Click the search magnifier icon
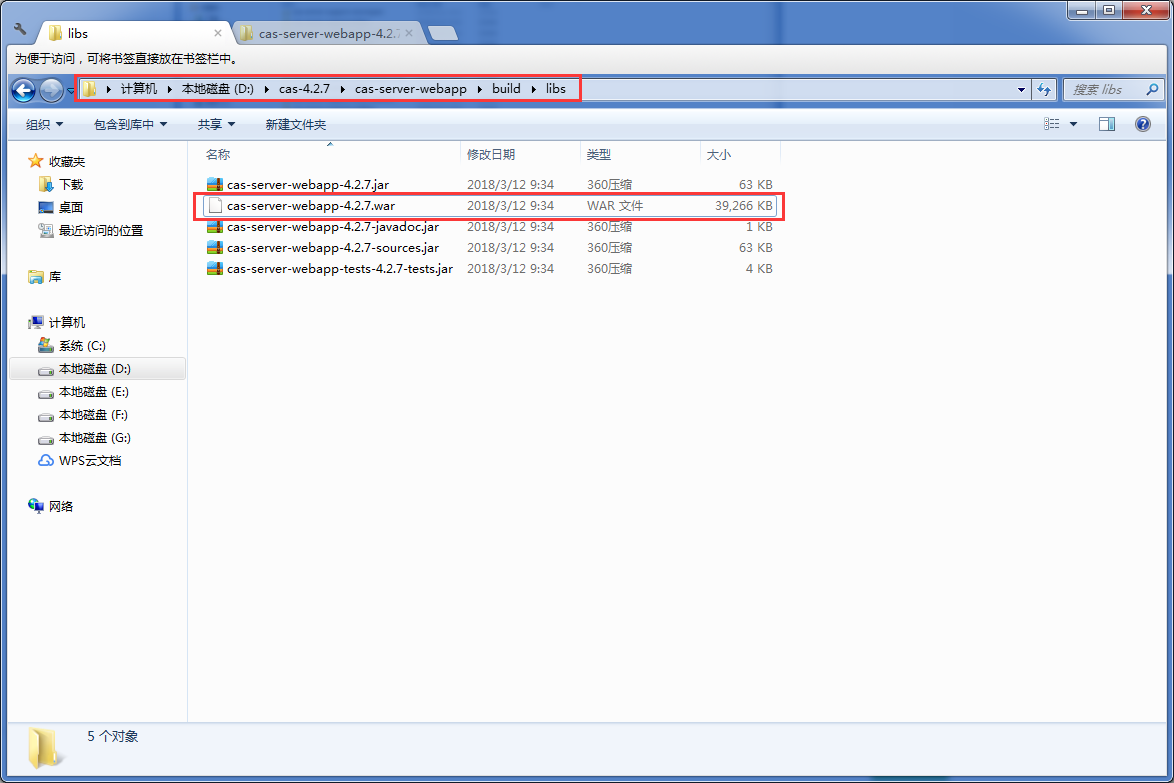The image size is (1174, 783). (x=1152, y=89)
